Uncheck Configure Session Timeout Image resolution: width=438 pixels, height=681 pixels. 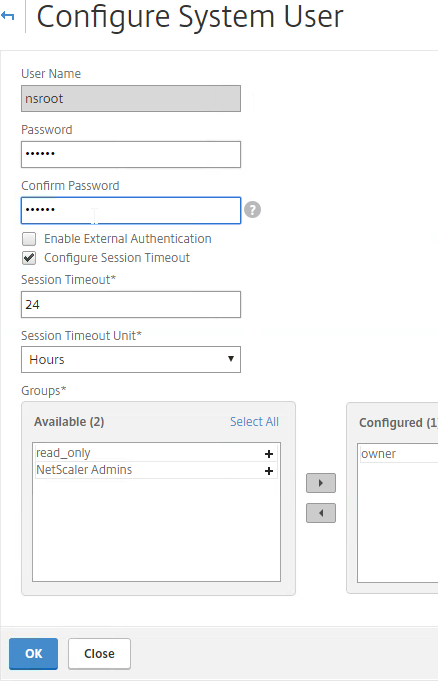[29, 258]
